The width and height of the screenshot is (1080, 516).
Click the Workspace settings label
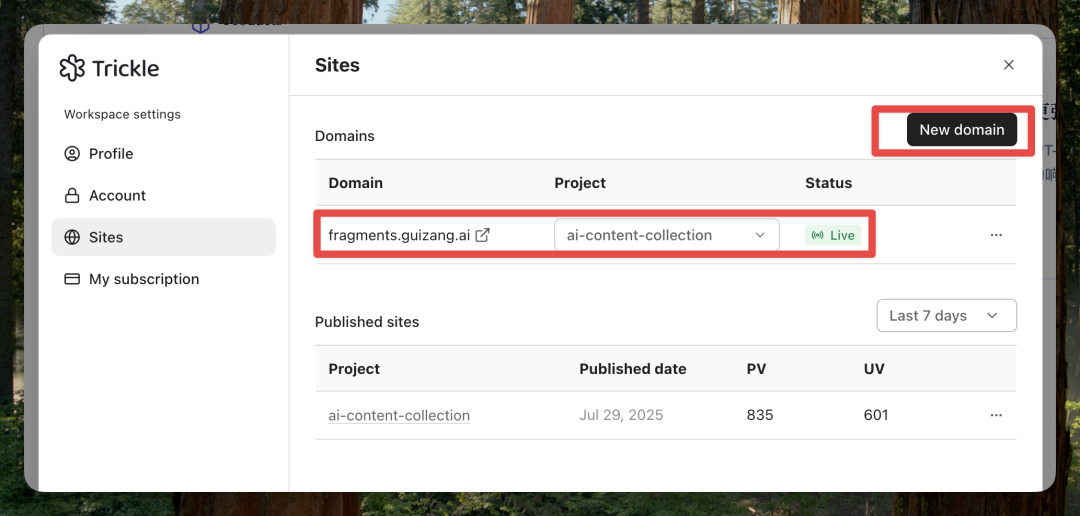122,114
